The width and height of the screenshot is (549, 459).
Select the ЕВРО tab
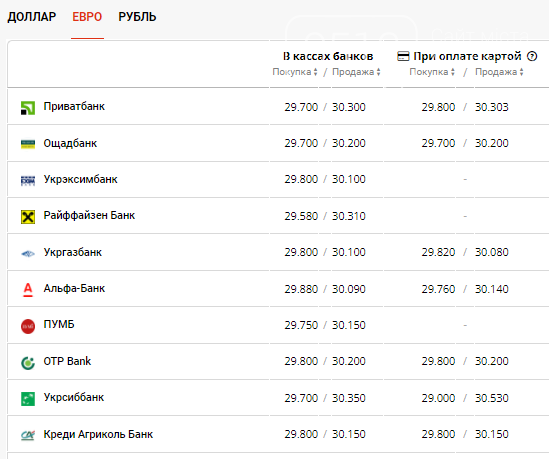(x=87, y=16)
